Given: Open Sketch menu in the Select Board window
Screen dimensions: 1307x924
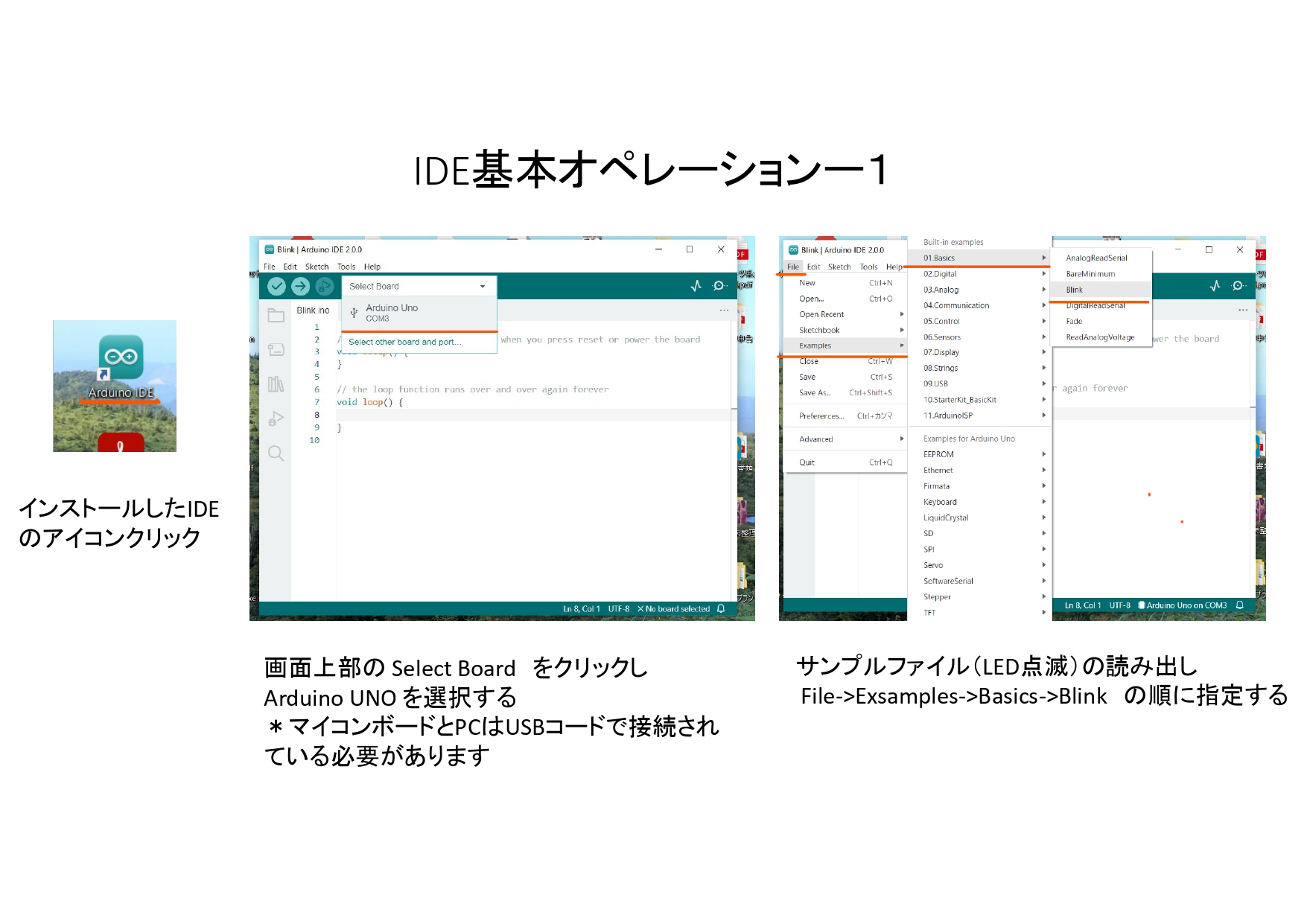Looking at the screenshot, I should point(317,267).
